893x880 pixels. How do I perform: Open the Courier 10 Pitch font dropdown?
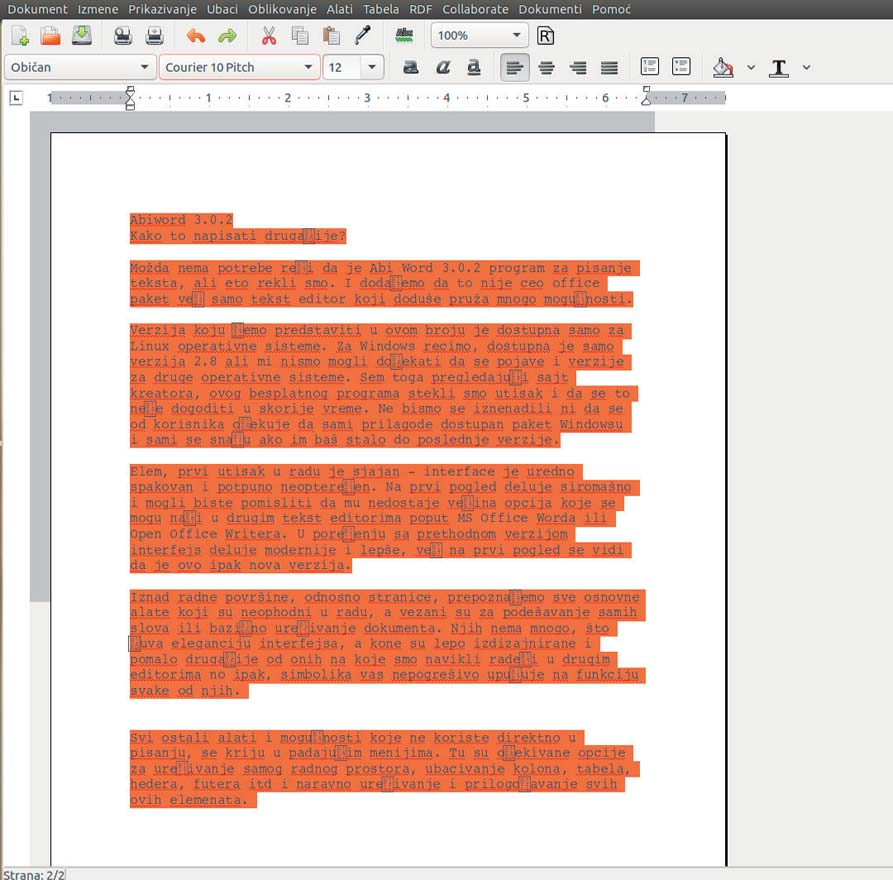coord(239,67)
